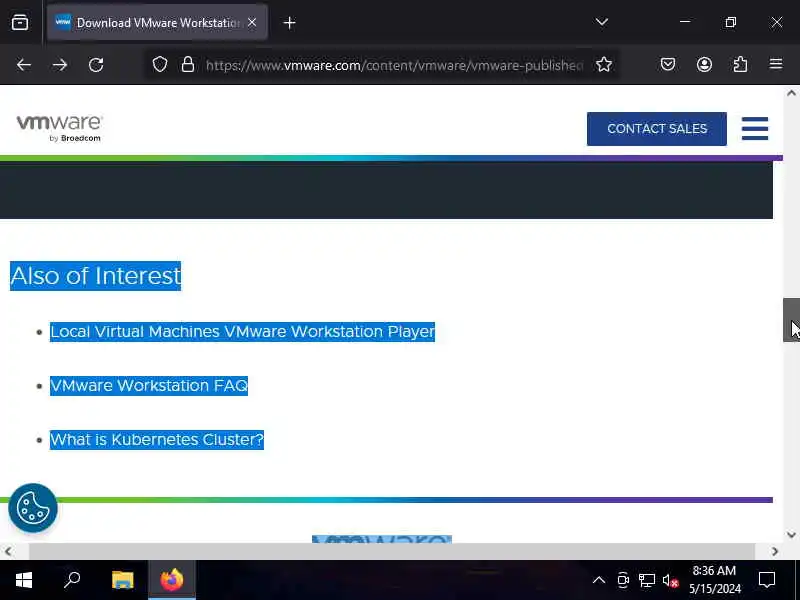Bookmark this page with star

604,64
